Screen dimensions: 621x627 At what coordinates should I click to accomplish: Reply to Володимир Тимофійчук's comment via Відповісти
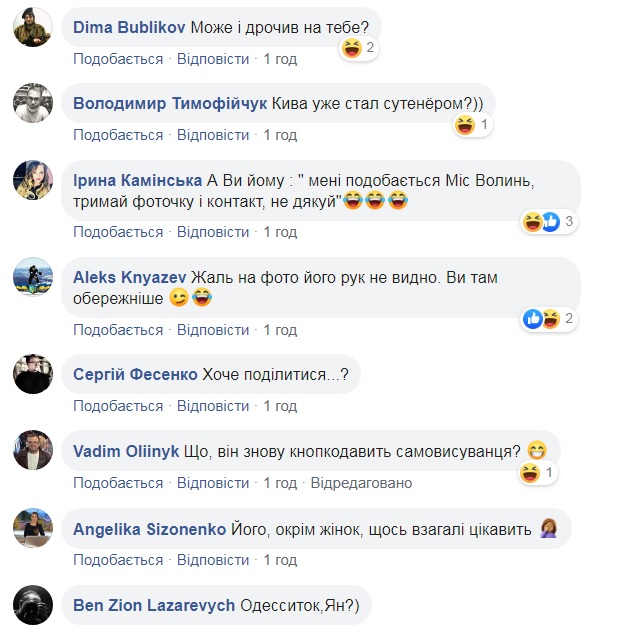point(213,135)
